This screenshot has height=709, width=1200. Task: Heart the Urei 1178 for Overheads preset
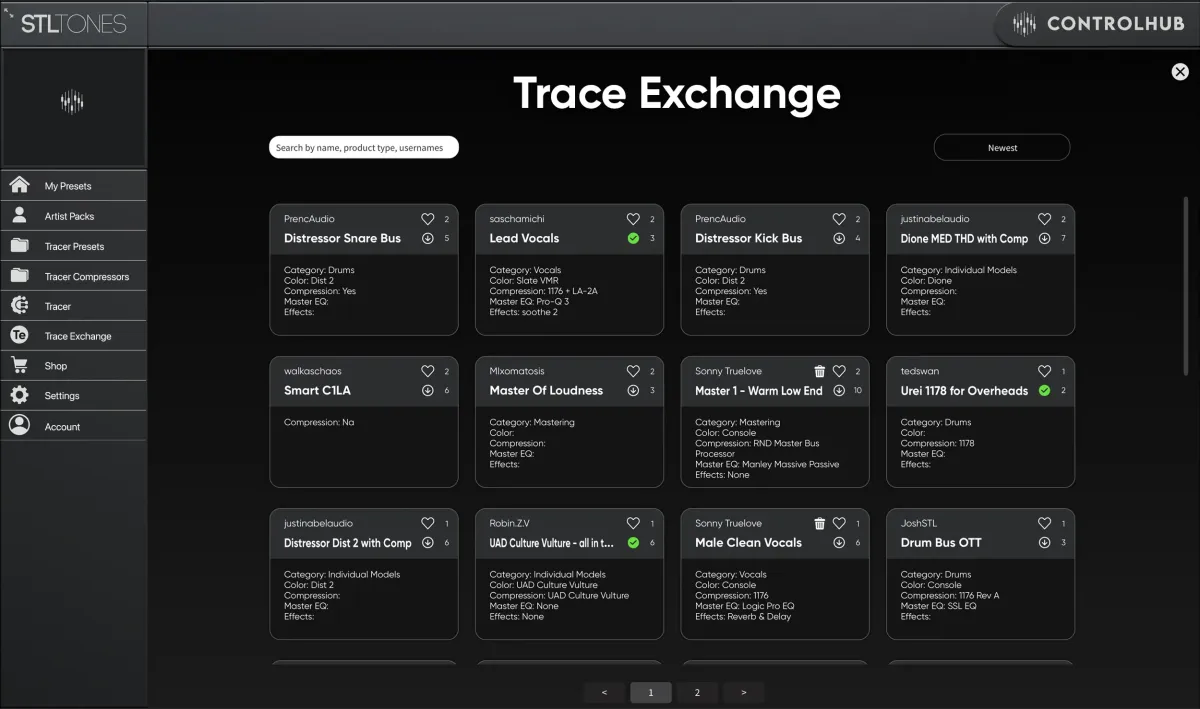pyautogui.click(x=1044, y=371)
